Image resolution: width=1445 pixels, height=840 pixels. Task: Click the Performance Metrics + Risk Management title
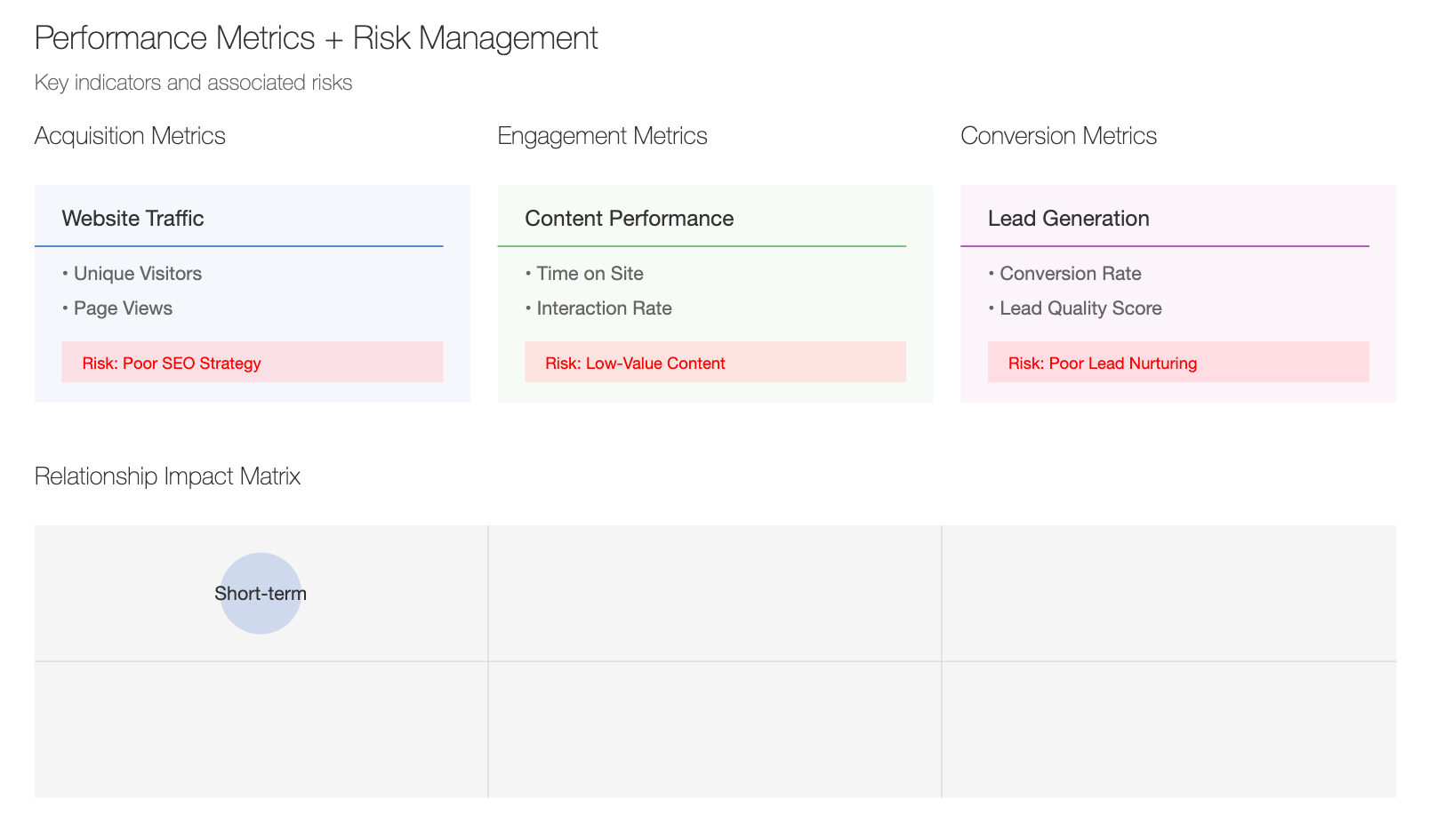(x=316, y=38)
